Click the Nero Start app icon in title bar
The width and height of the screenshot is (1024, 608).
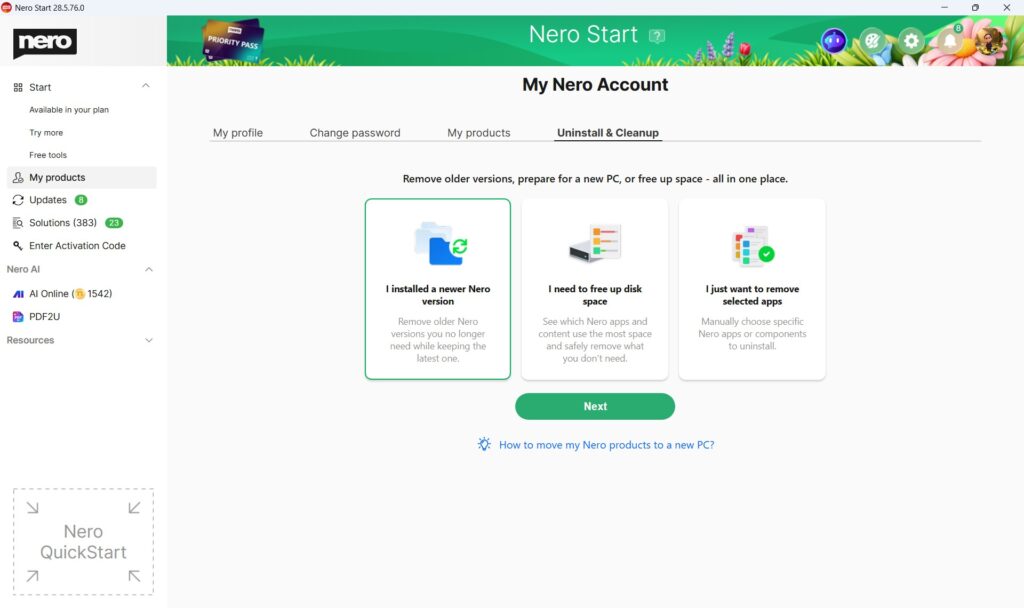pos(7,7)
